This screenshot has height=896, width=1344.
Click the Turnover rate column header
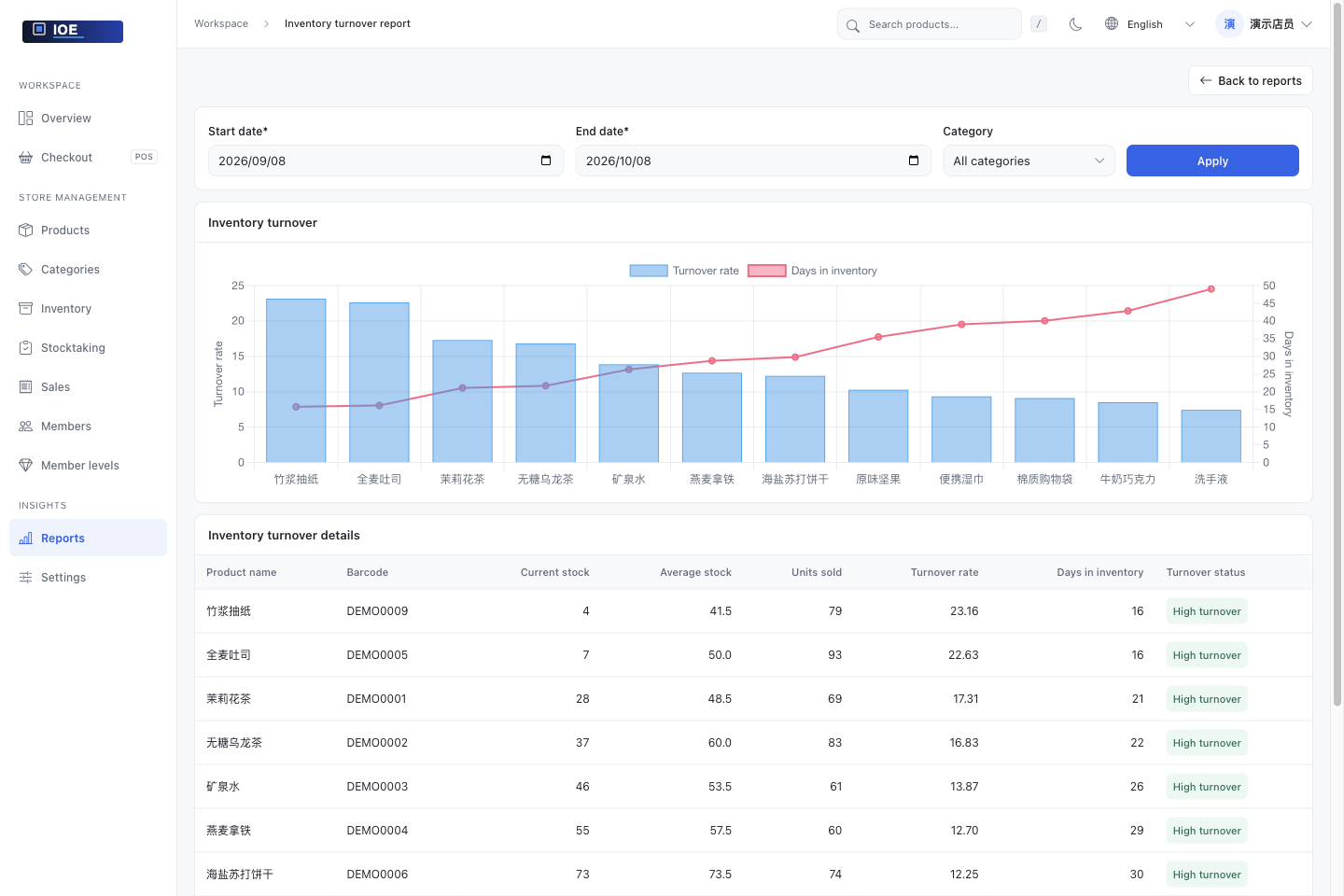point(945,573)
